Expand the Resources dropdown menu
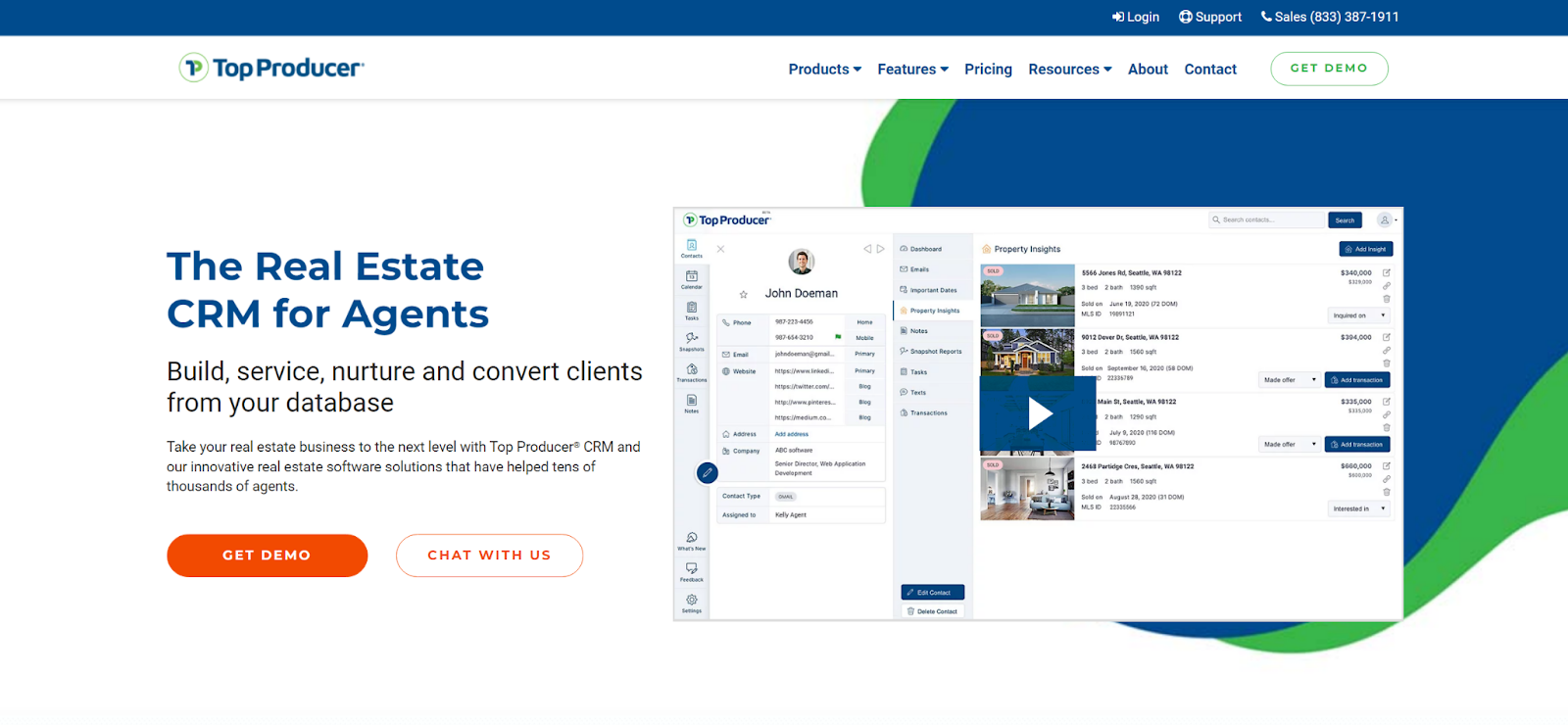Screen dimensions: 1568x725 tap(1070, 69)
